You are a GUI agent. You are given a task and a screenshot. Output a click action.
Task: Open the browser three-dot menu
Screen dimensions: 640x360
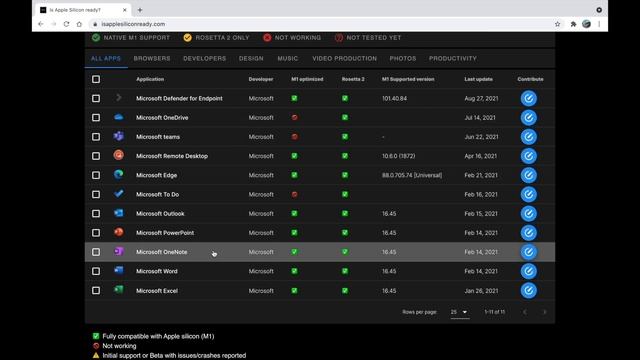point(599,24)
